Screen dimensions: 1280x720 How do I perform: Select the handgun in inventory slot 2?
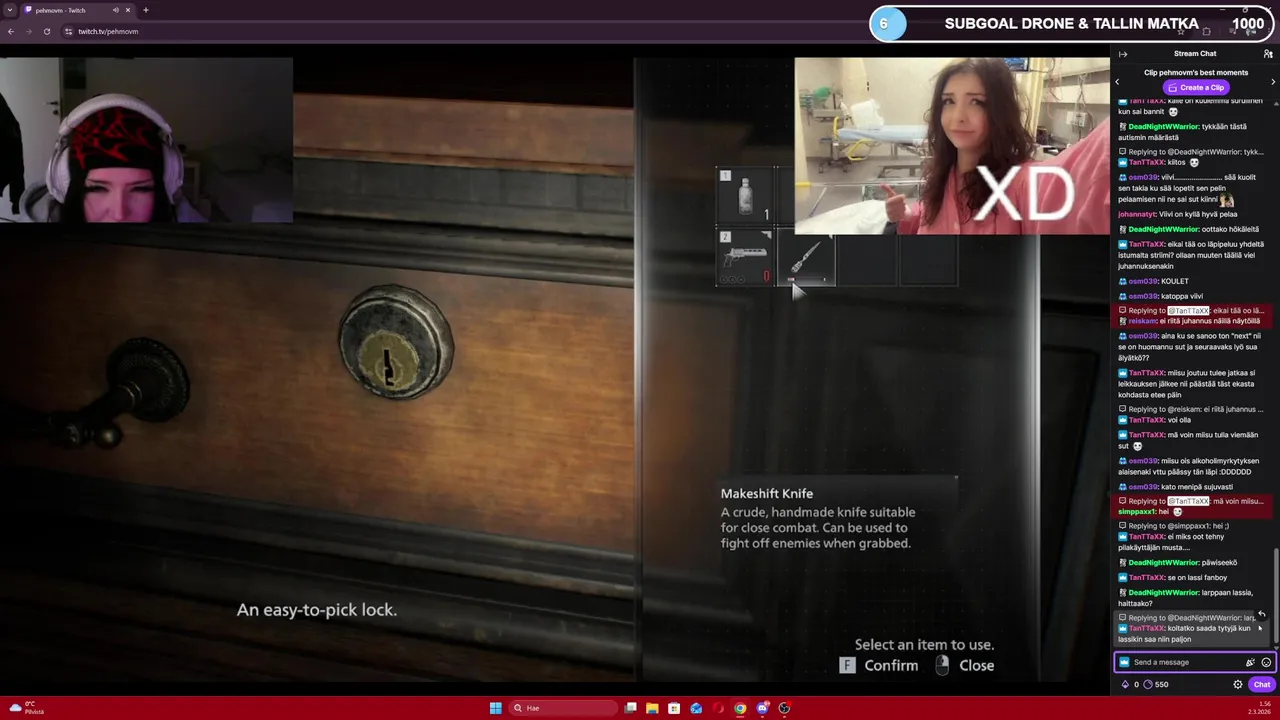(745, 258)
